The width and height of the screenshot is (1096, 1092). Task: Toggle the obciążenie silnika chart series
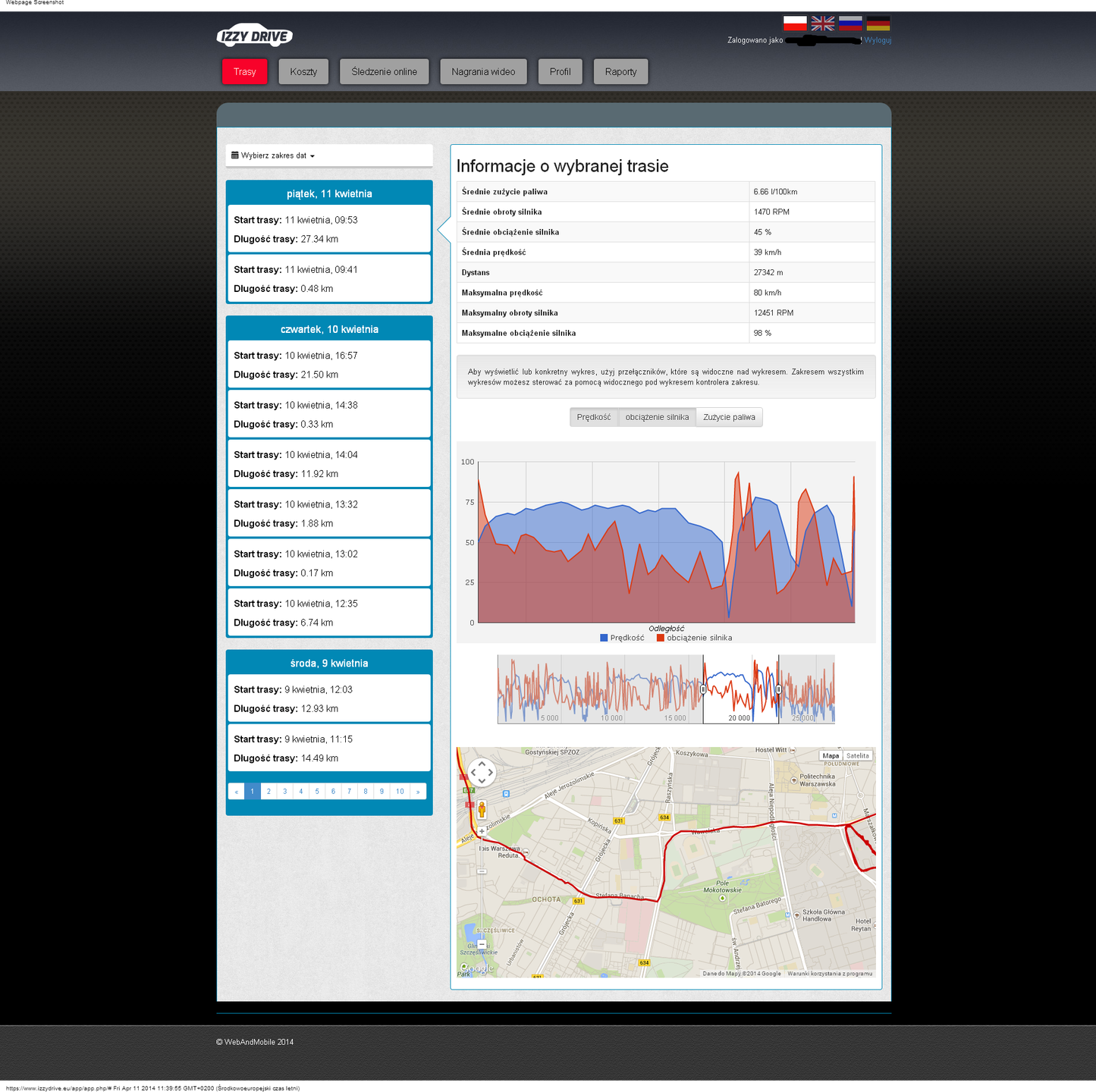[657, 417]
